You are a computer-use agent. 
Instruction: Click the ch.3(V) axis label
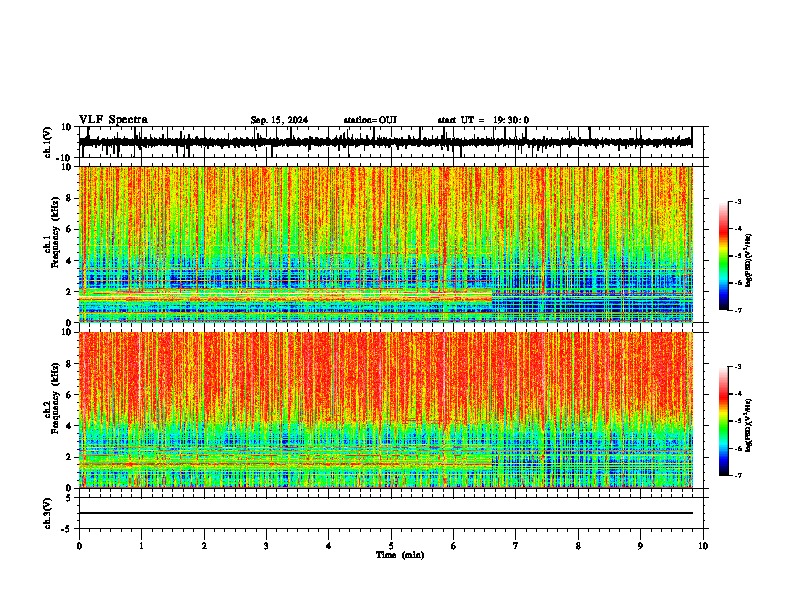[x=48, y=513]
